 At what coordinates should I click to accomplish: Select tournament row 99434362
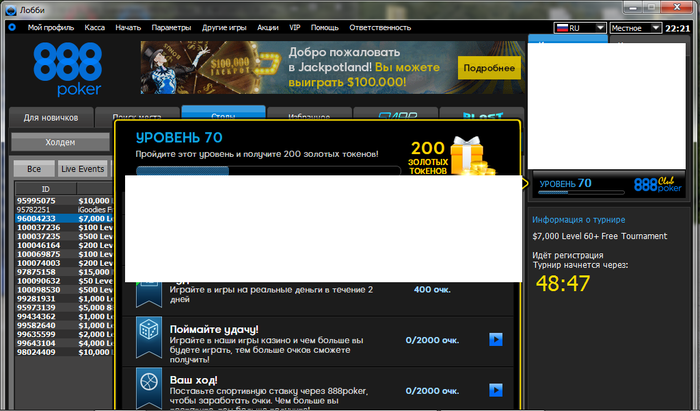(x=64, y=317)
